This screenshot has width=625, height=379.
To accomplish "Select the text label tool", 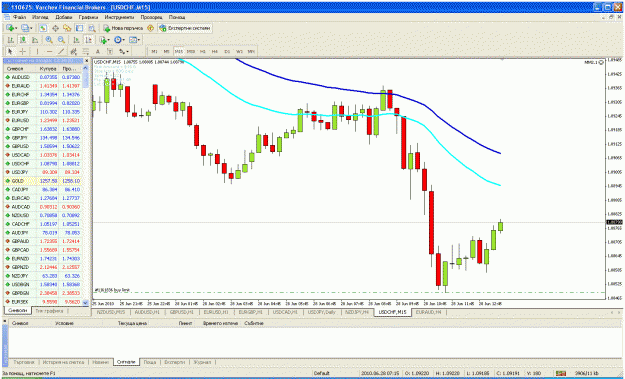I will 110,51.
